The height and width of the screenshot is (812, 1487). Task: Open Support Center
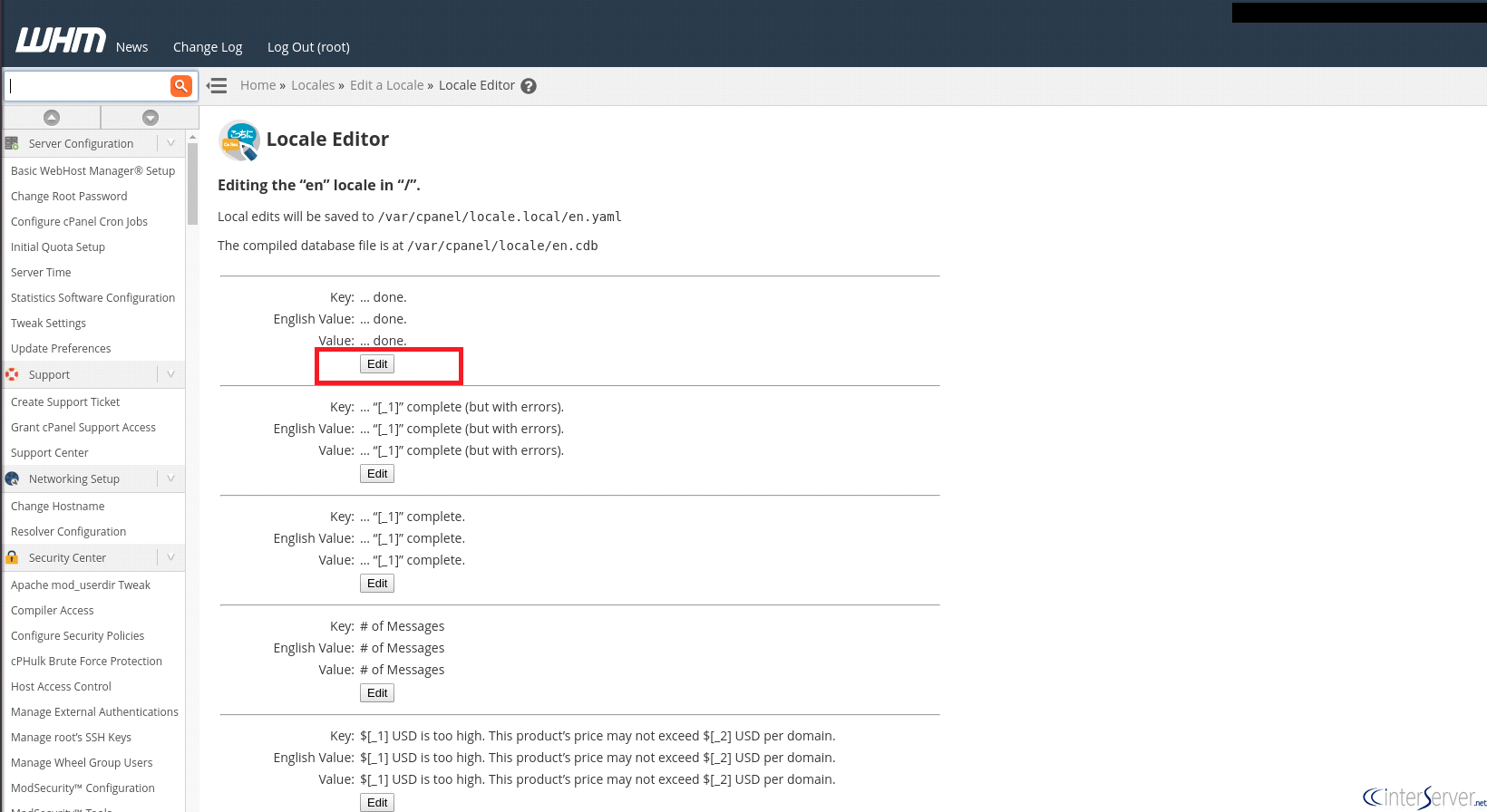[x=50, y=452]
